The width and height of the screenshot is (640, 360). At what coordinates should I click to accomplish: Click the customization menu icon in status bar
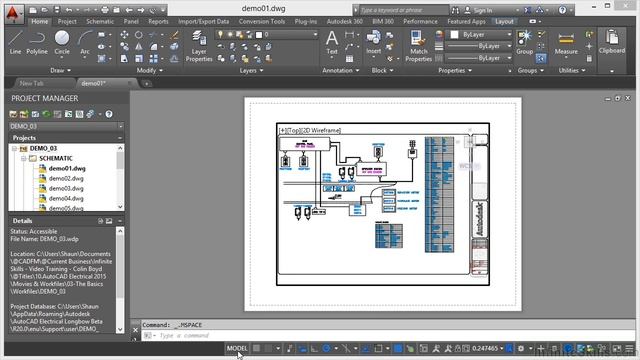click(629, 349)
